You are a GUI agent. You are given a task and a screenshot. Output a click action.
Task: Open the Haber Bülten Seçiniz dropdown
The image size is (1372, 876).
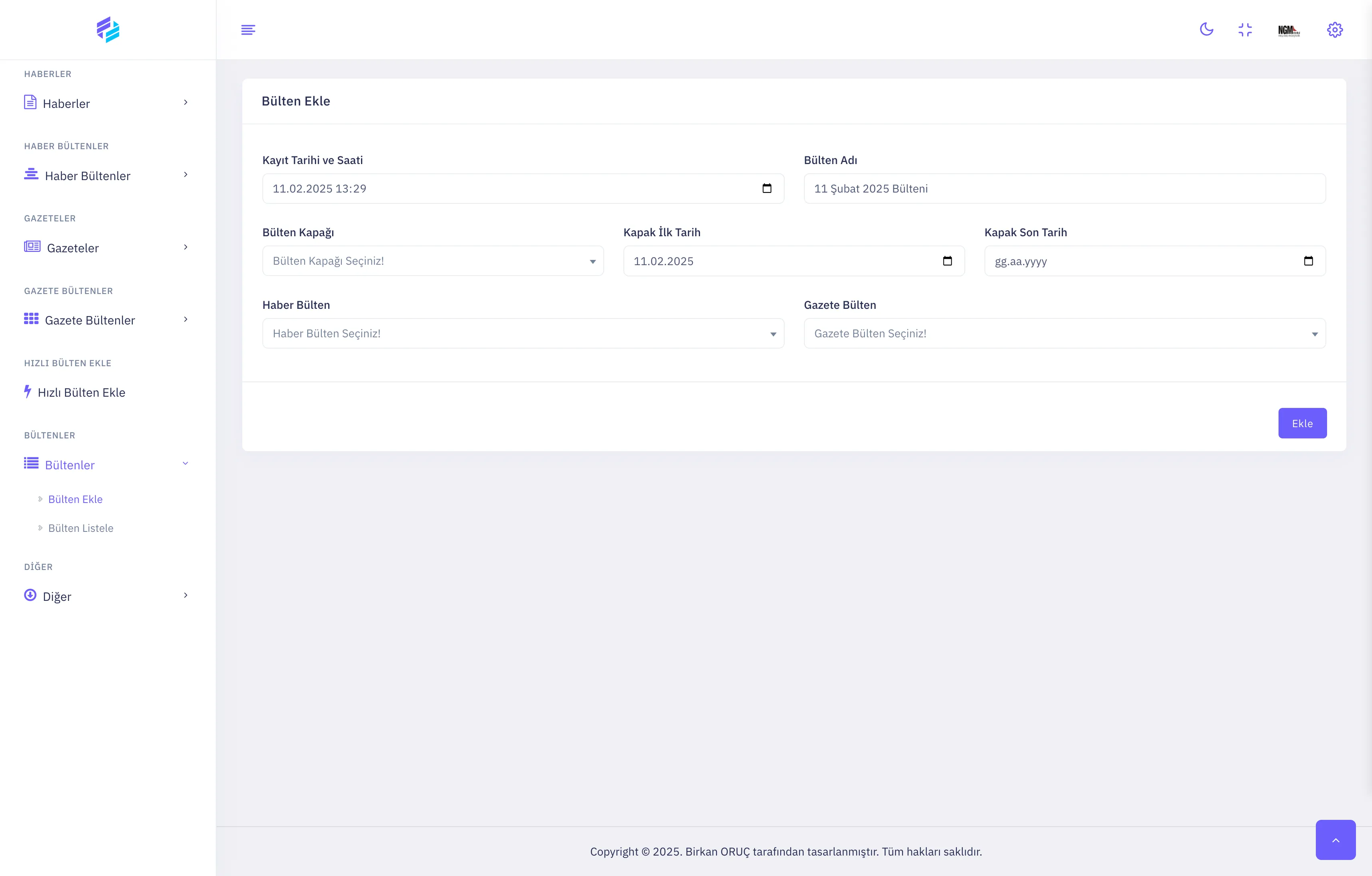coord(522,333)
